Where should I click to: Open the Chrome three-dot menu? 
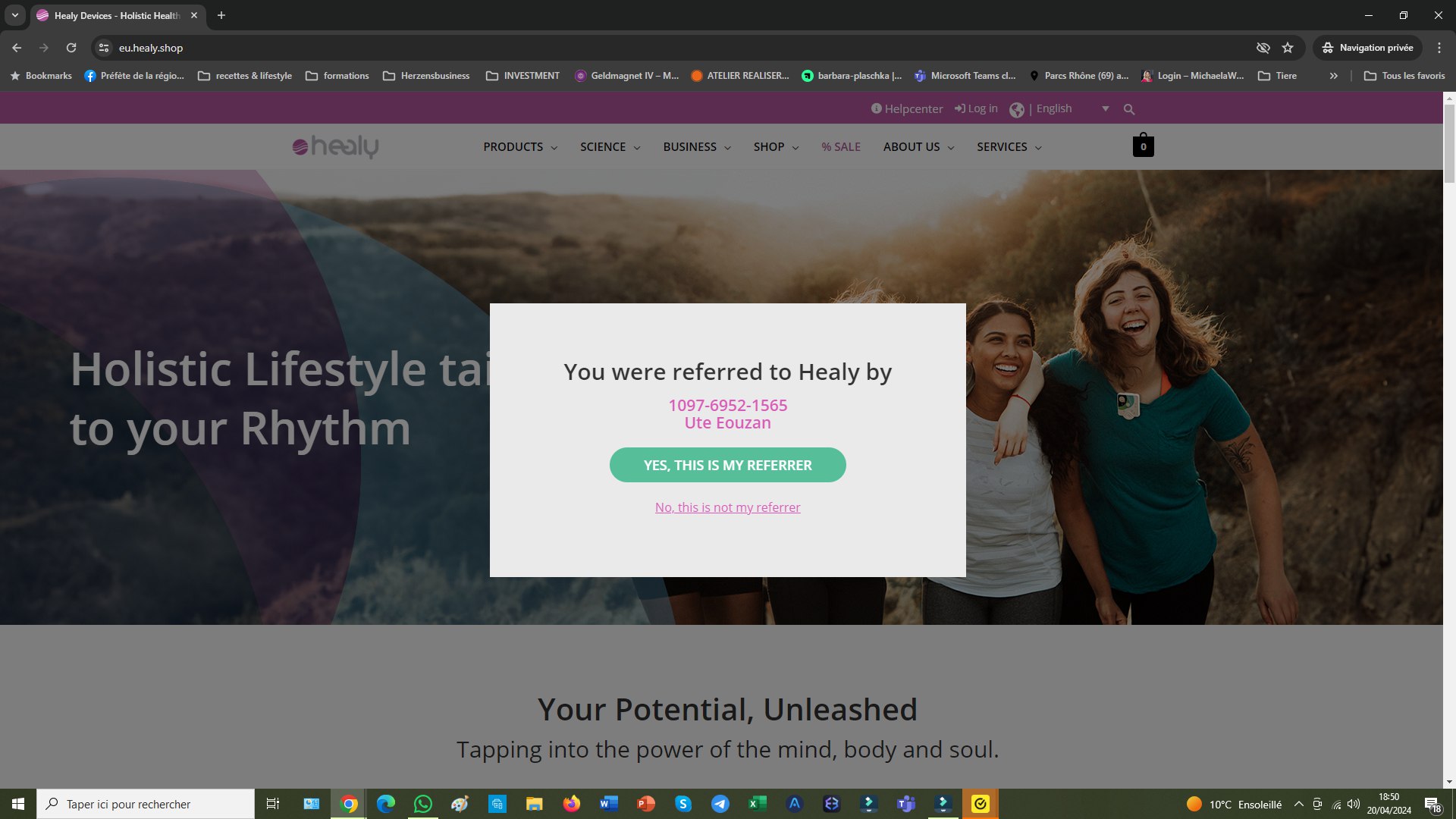[1439, 48]
